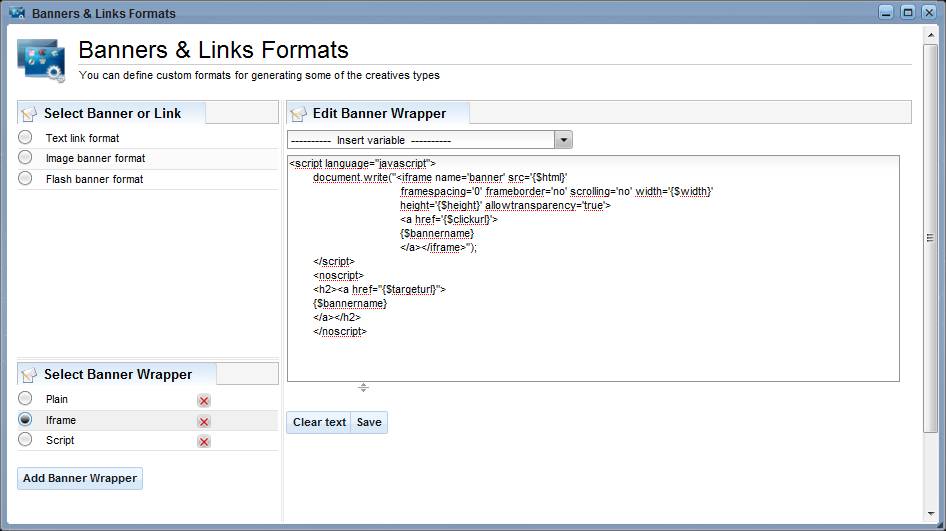Click the 'Script' wrapper label
Screen dimensions: 946x531
click(60, 440)
